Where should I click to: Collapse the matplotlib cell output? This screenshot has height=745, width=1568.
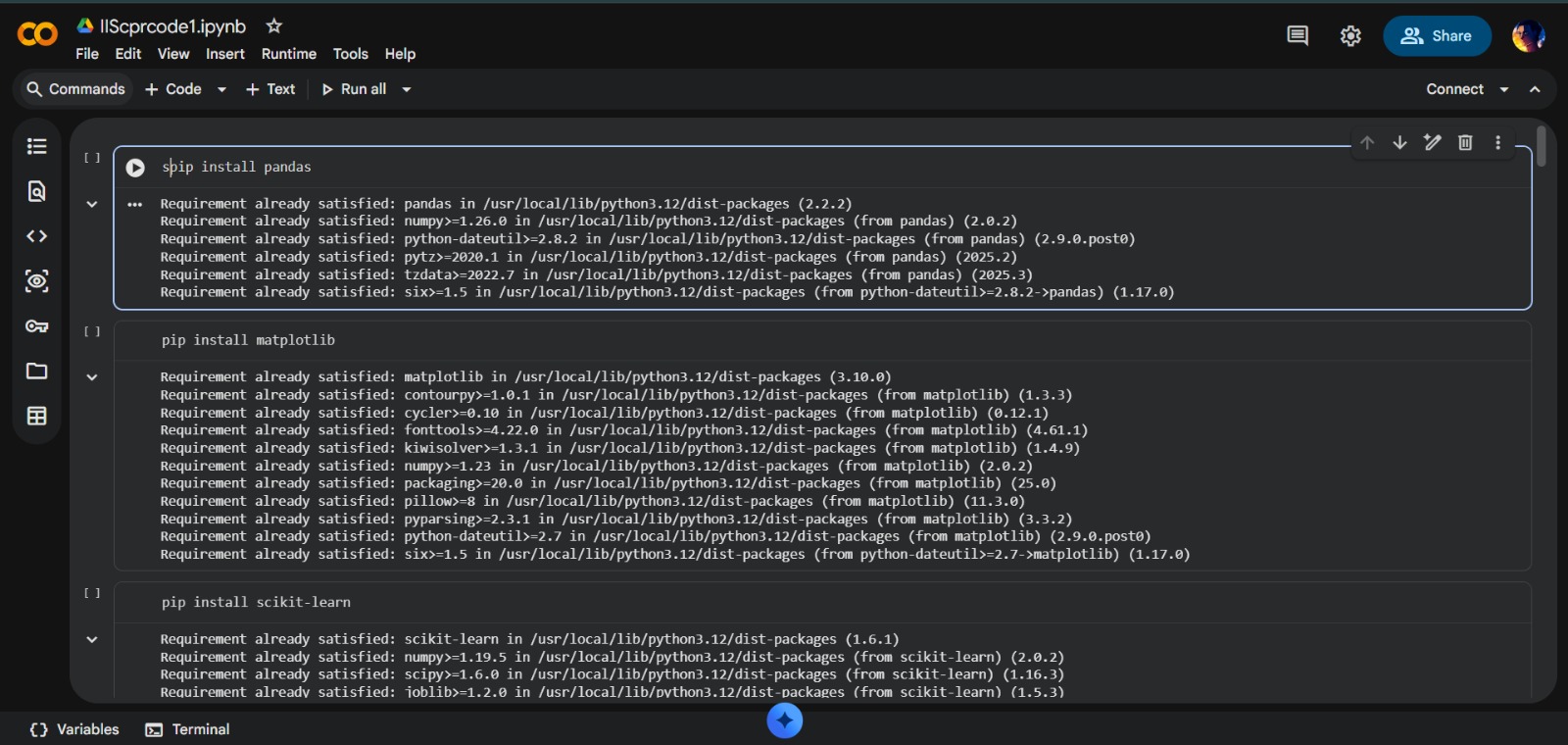coord(92,376)
